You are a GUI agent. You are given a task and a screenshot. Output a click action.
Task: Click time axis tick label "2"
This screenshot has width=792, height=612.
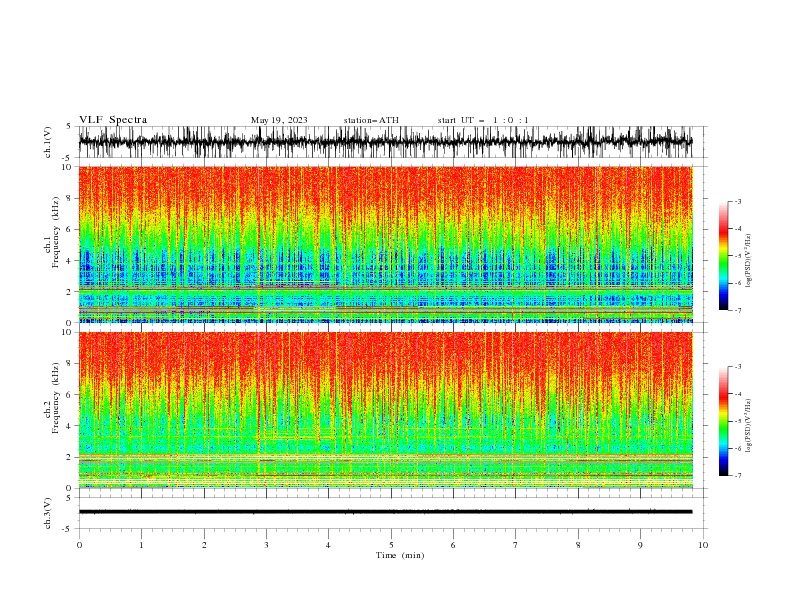tap(204, 545)
